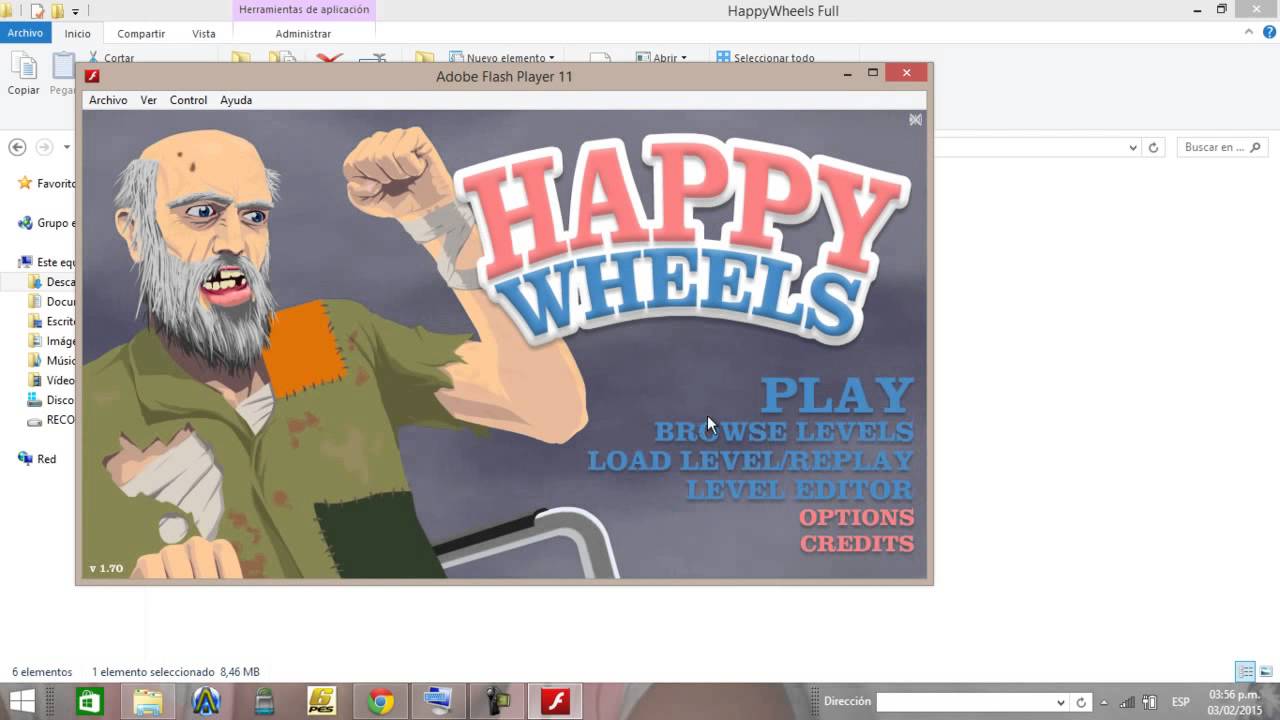This screenshot has width=1280, height=720.
Task: Click new folder icon in quick access toolbar
Action: (57, 11)
